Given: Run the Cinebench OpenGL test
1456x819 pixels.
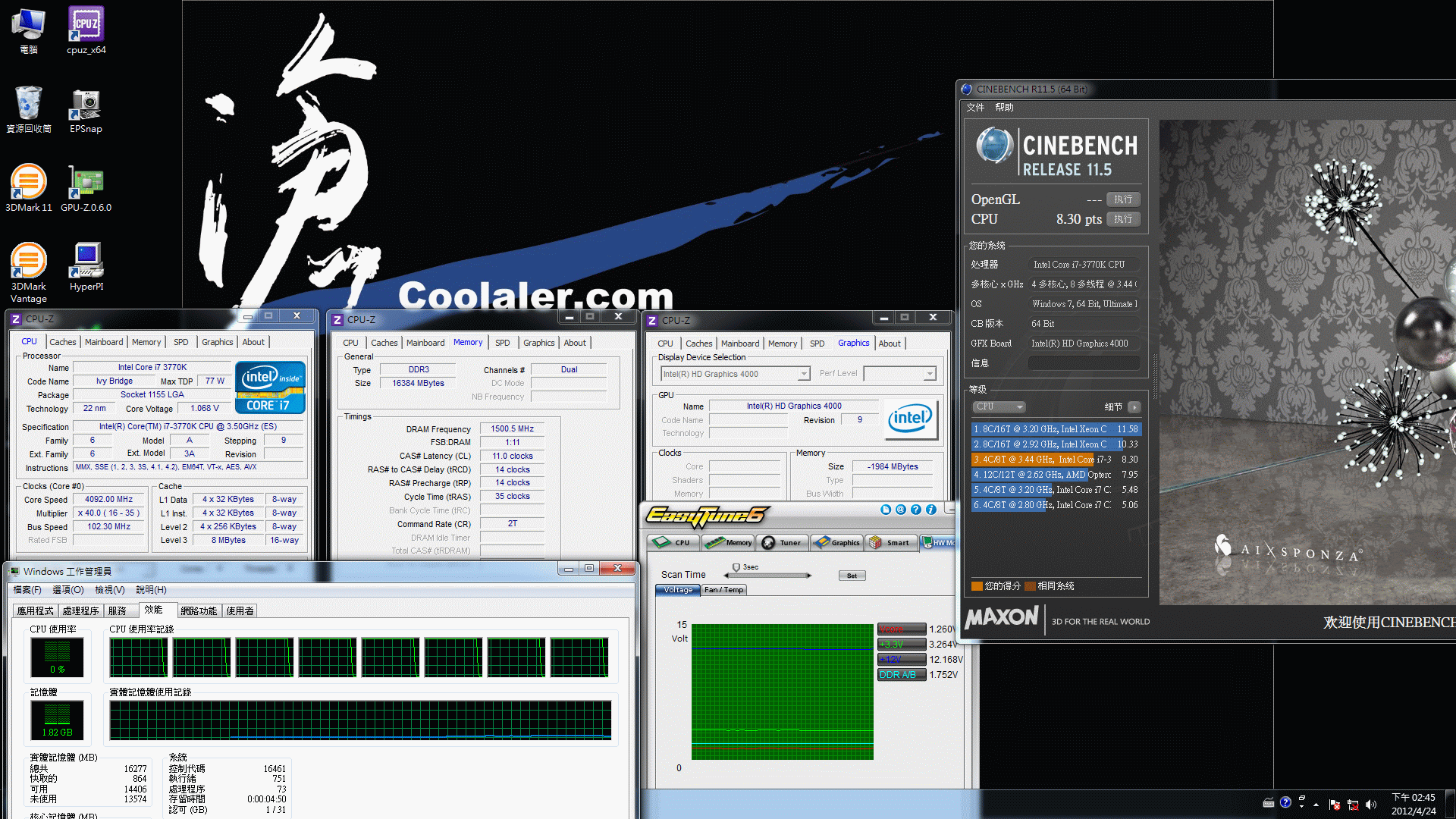Looking at the screenshot, I should click(x=1123, y=199).
